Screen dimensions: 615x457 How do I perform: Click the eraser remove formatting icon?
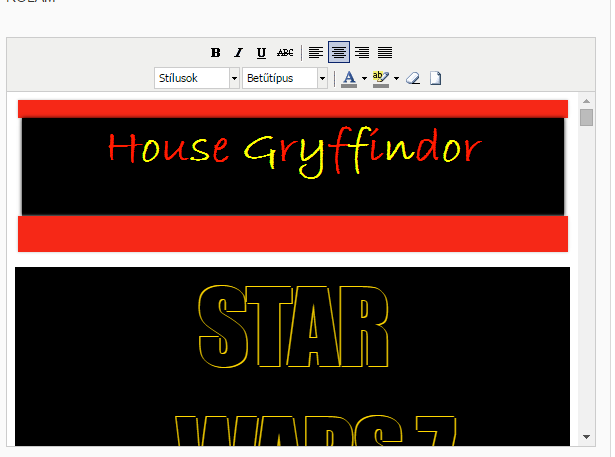coord(413,78)
